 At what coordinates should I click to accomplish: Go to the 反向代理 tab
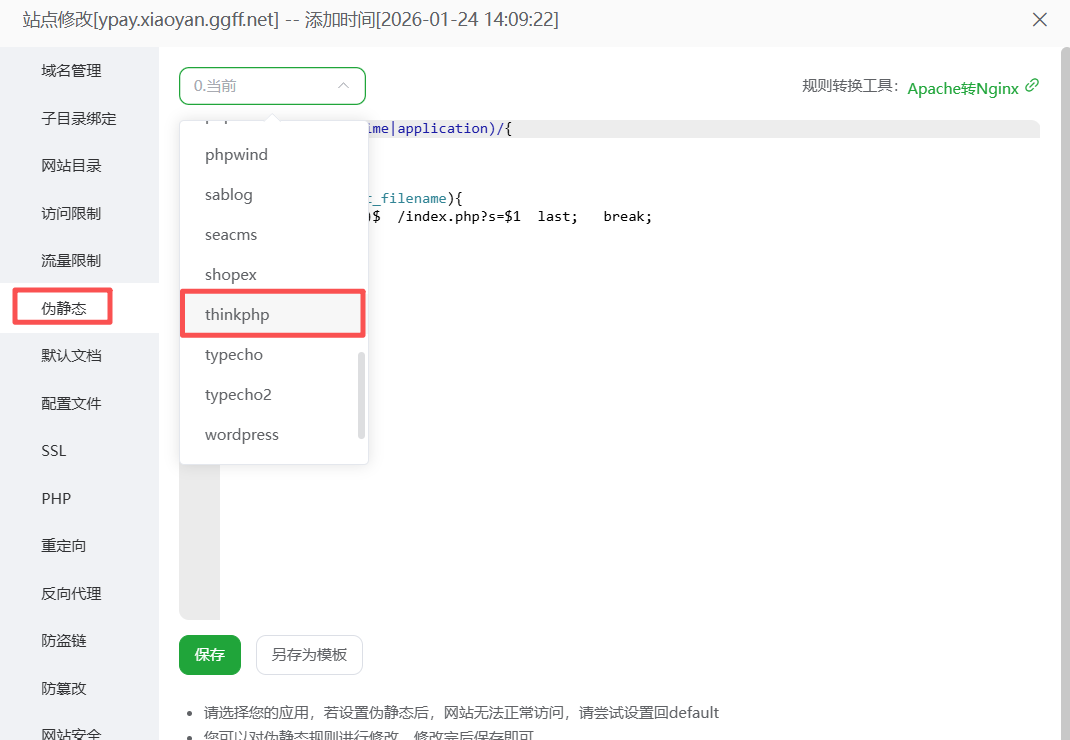click(71, 594)
